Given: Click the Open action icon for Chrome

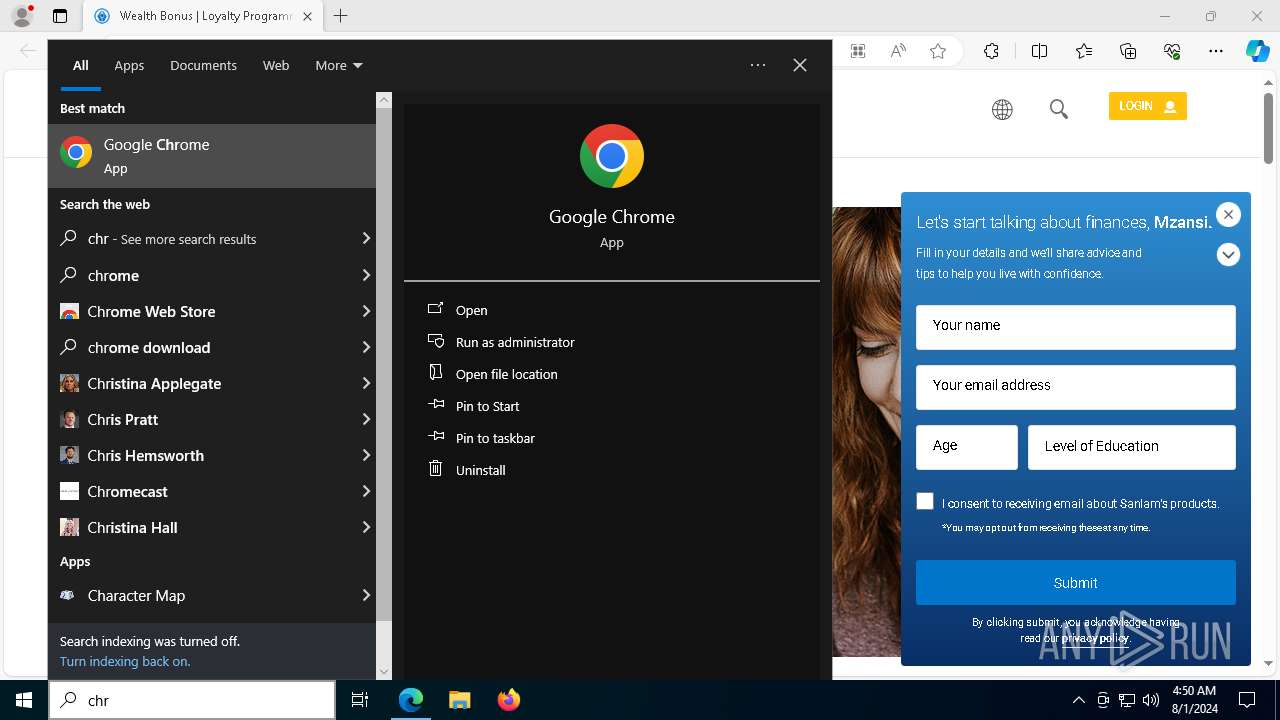Looking at the screenshot, I should [435, 309].
